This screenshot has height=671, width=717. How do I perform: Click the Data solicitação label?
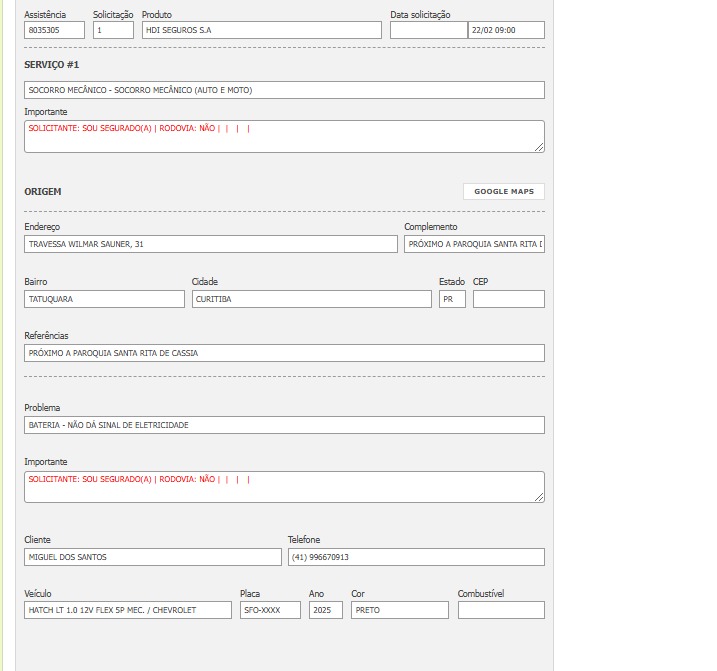pyautogui.click(x=420, y=15)
